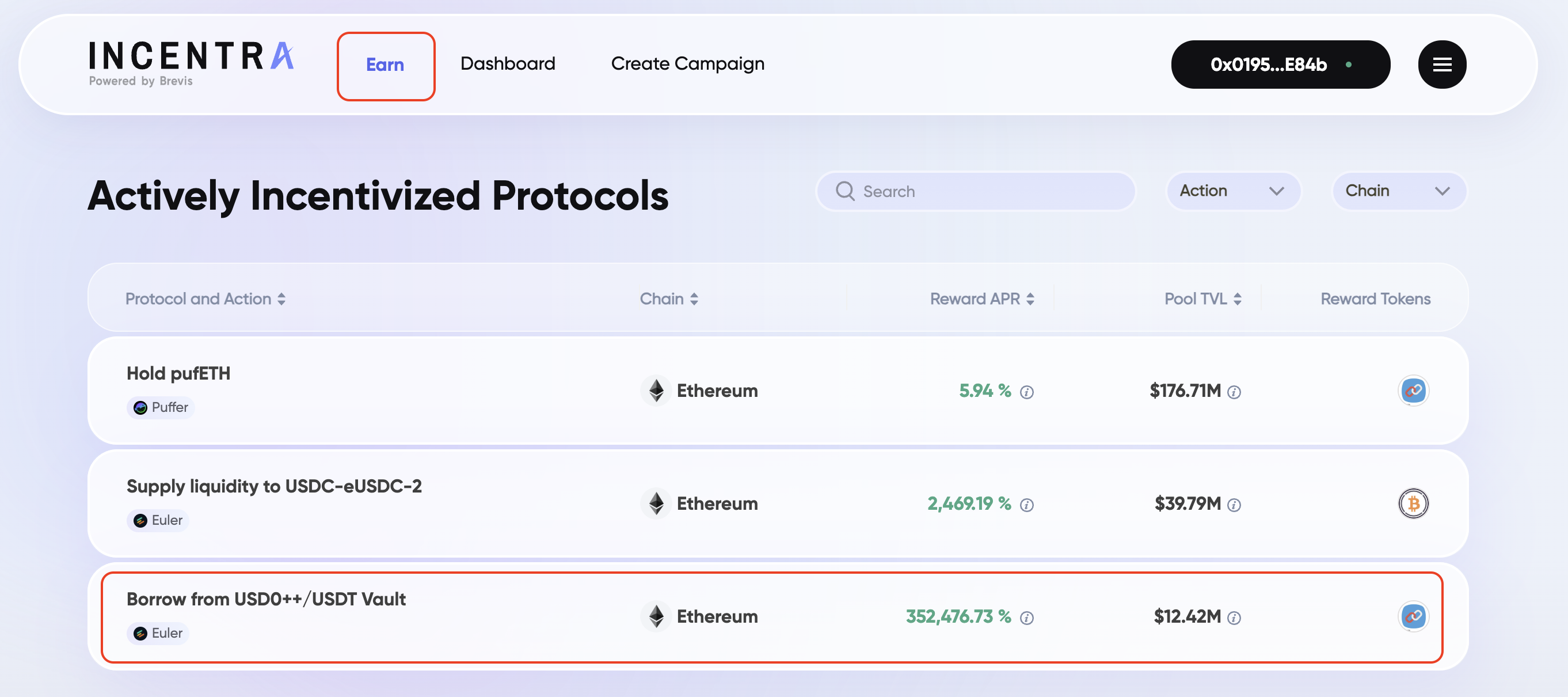The image size is (1568, 697).
Task: Click the reward token icon in pufETH row
Action: pyautogui.click(x=1413, y=391)
